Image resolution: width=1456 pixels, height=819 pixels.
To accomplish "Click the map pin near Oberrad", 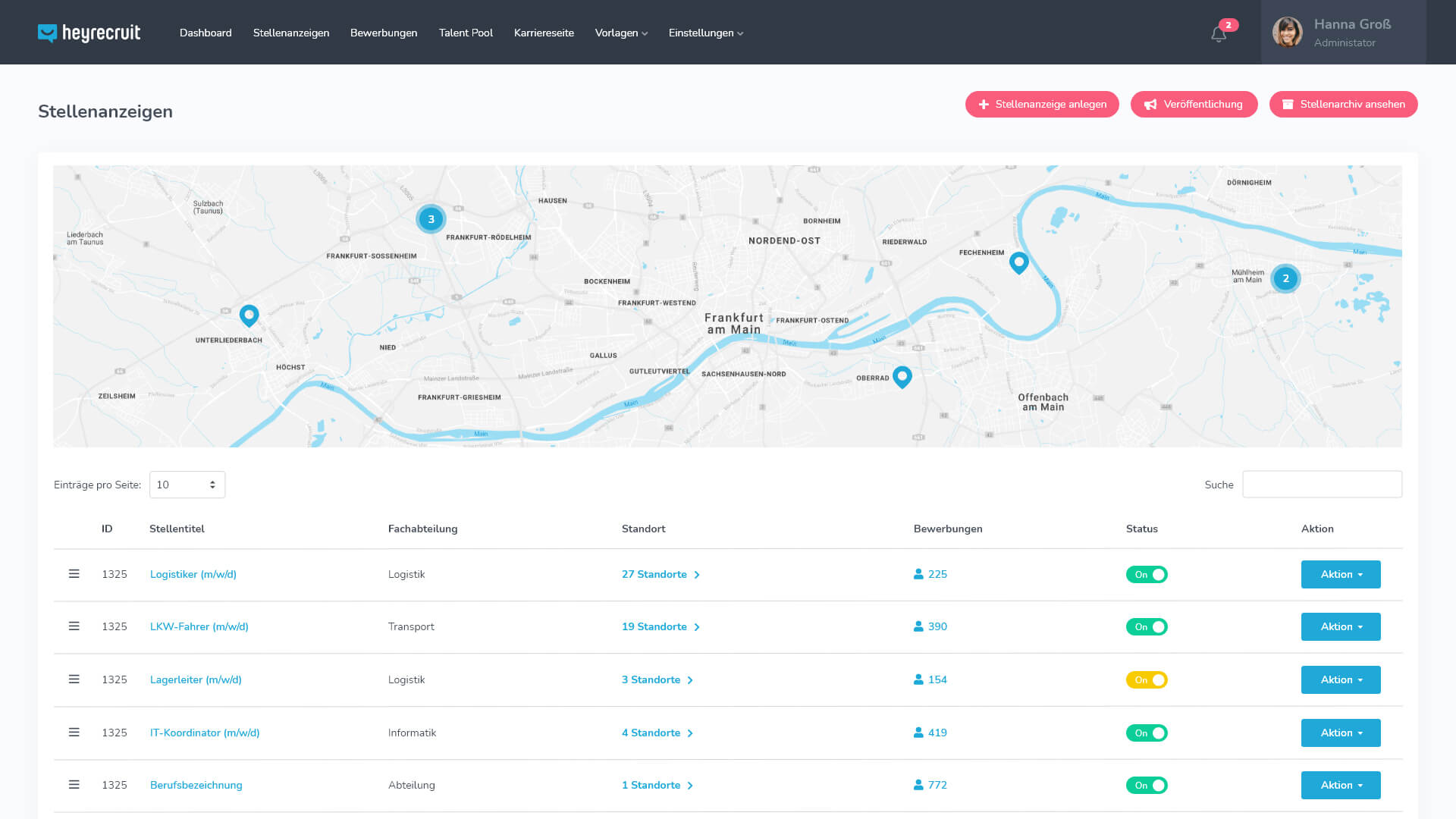I will [902, 376].
